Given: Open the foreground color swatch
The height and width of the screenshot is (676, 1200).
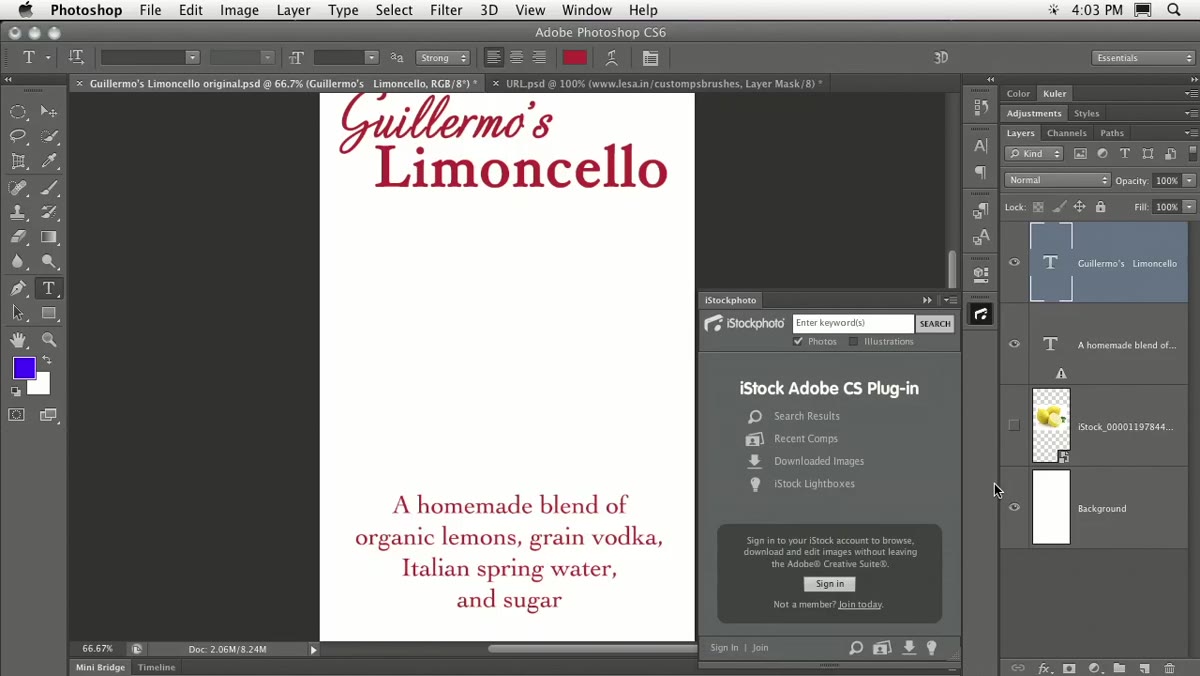Looking at the screenshot, I should point(24,368).
